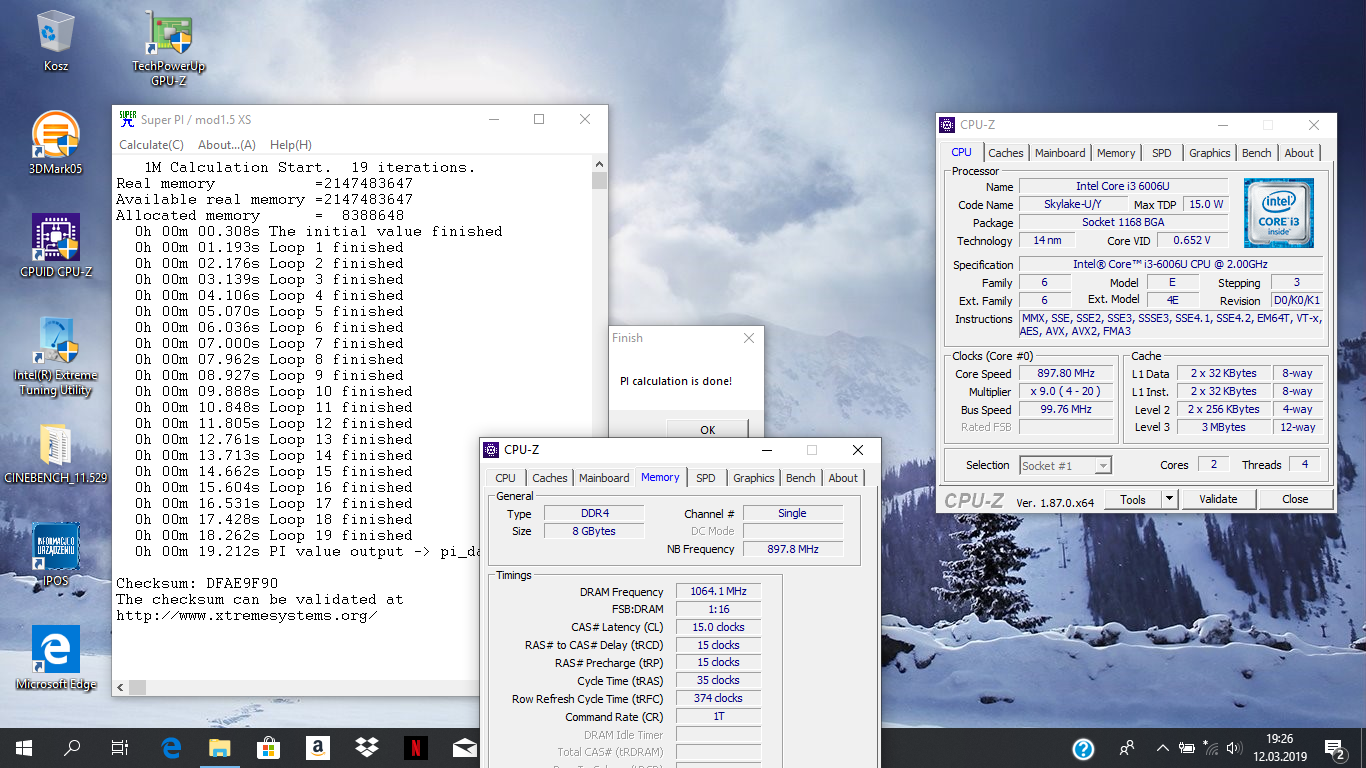Open Graphics tab in the CPU-Z memory window

[x=754, y=478]
